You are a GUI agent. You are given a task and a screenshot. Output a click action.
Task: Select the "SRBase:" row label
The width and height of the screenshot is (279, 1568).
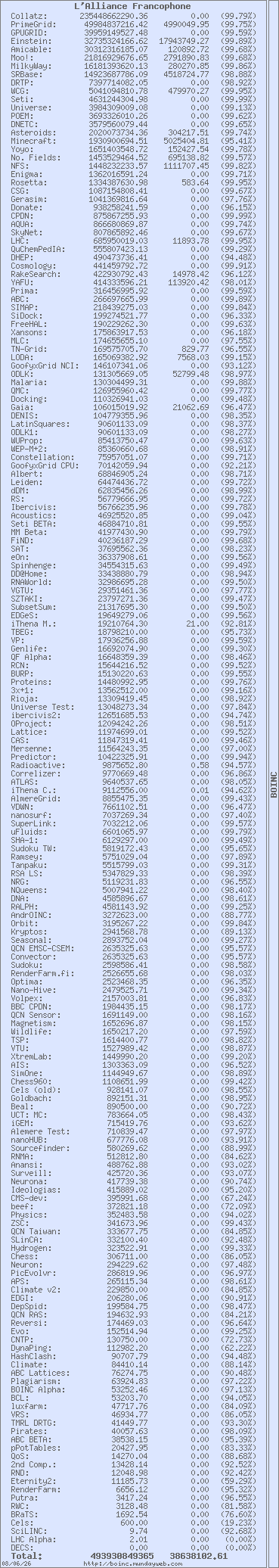click(x=27, y=74)
